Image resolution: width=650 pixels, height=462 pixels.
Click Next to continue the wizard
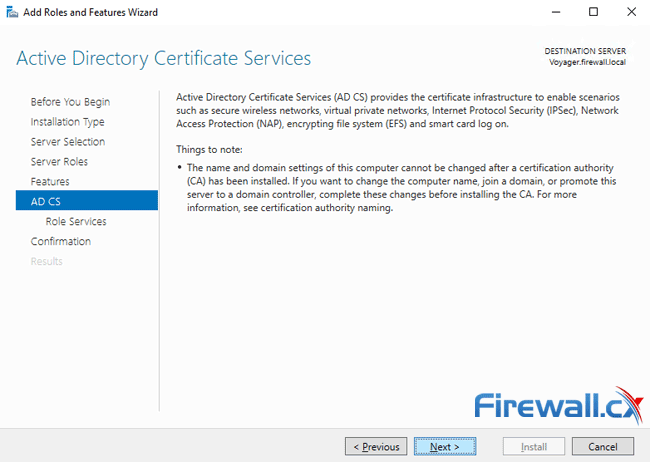445,447
